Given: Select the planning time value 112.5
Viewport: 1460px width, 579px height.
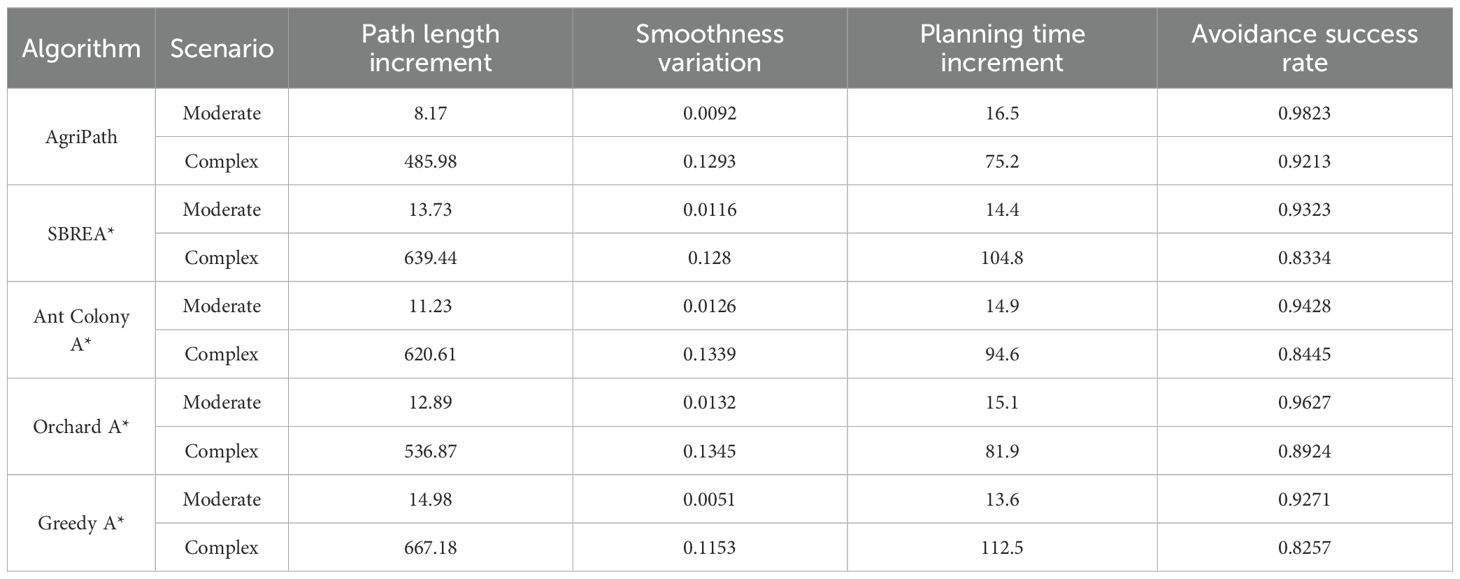Looking at the screenshot, I should (x=1002, y=548).
